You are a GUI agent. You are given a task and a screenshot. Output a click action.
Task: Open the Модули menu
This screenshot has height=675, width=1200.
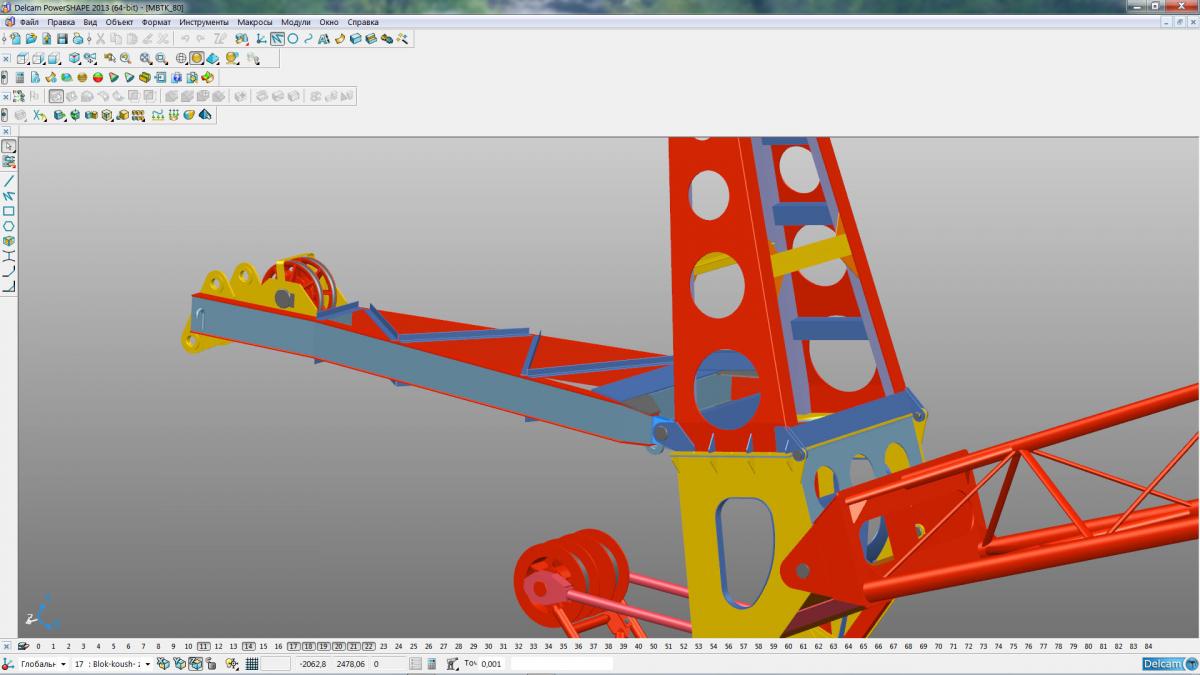pos(296,22)
